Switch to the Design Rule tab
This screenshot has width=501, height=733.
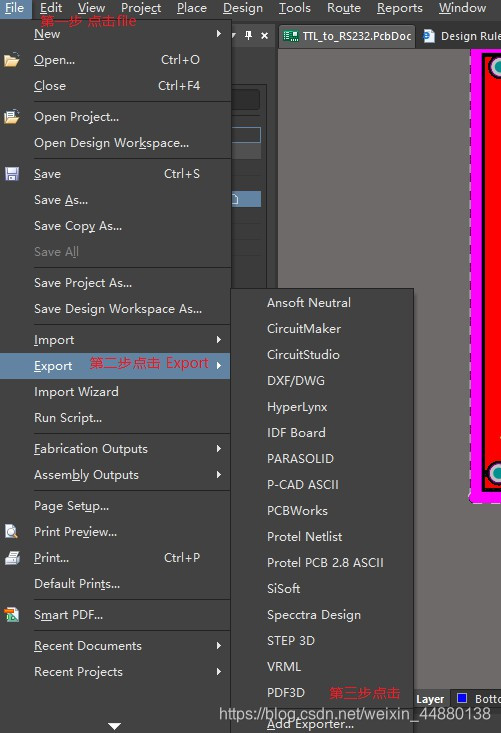460,36
